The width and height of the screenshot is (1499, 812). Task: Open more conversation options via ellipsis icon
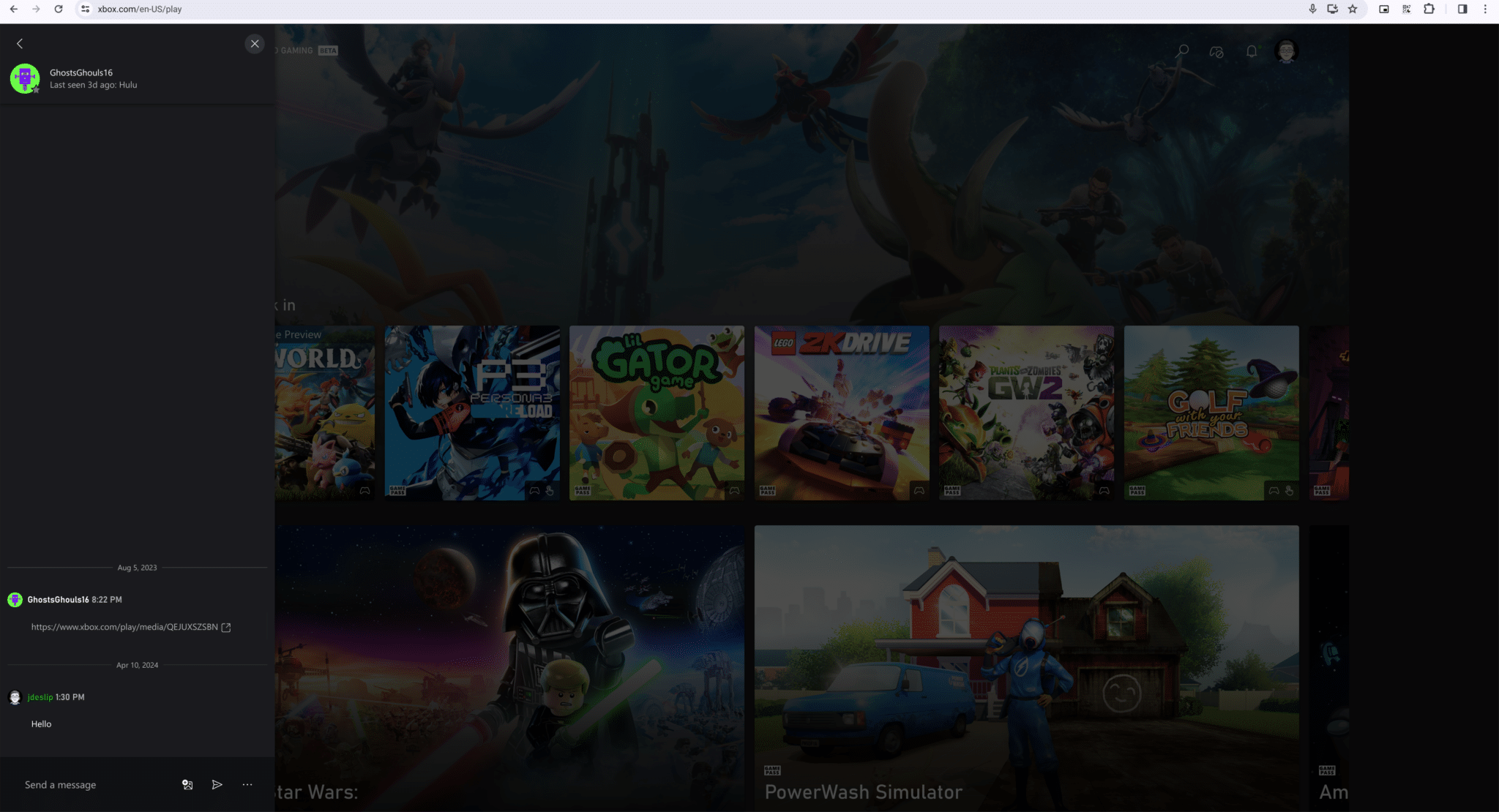(247, 784)
